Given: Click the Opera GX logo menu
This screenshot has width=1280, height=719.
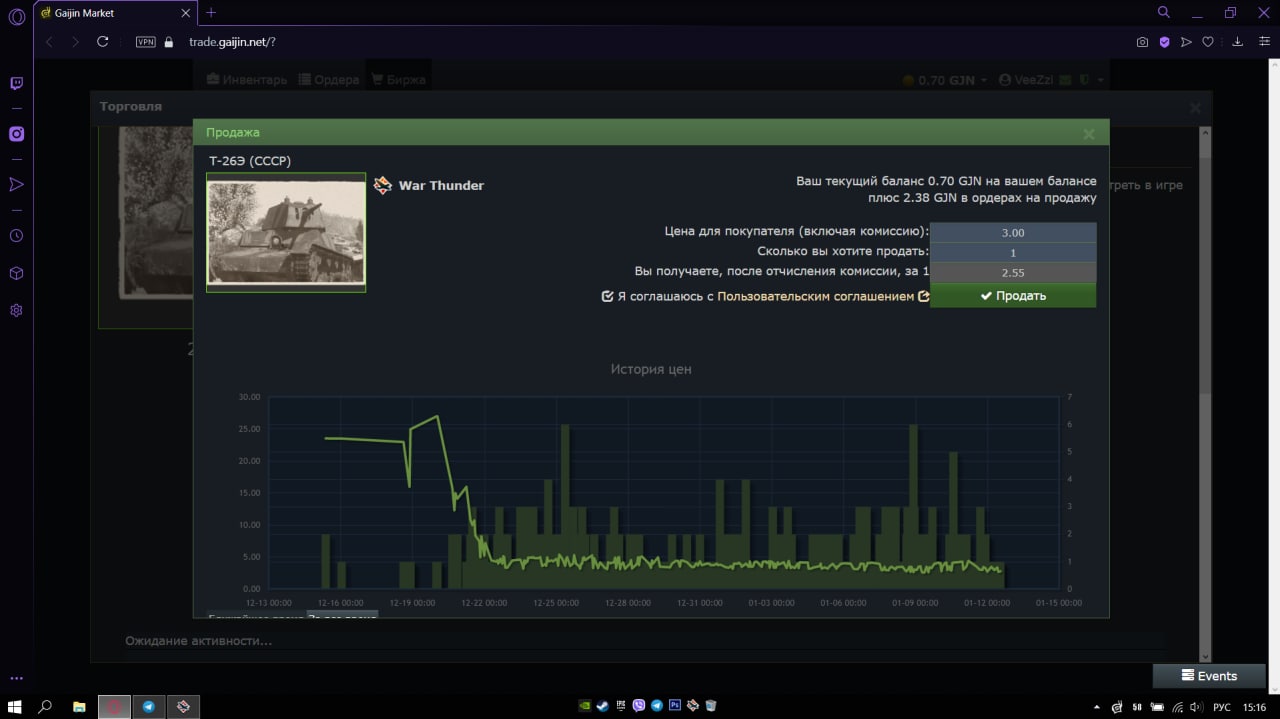Looking at the screenshot, I should point(16,16).
